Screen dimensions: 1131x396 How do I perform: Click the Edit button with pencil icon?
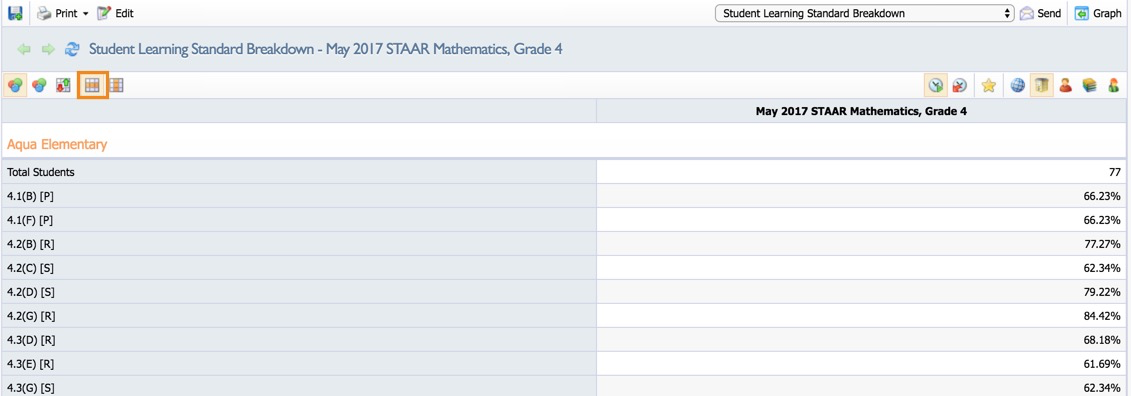click(115, 13)
